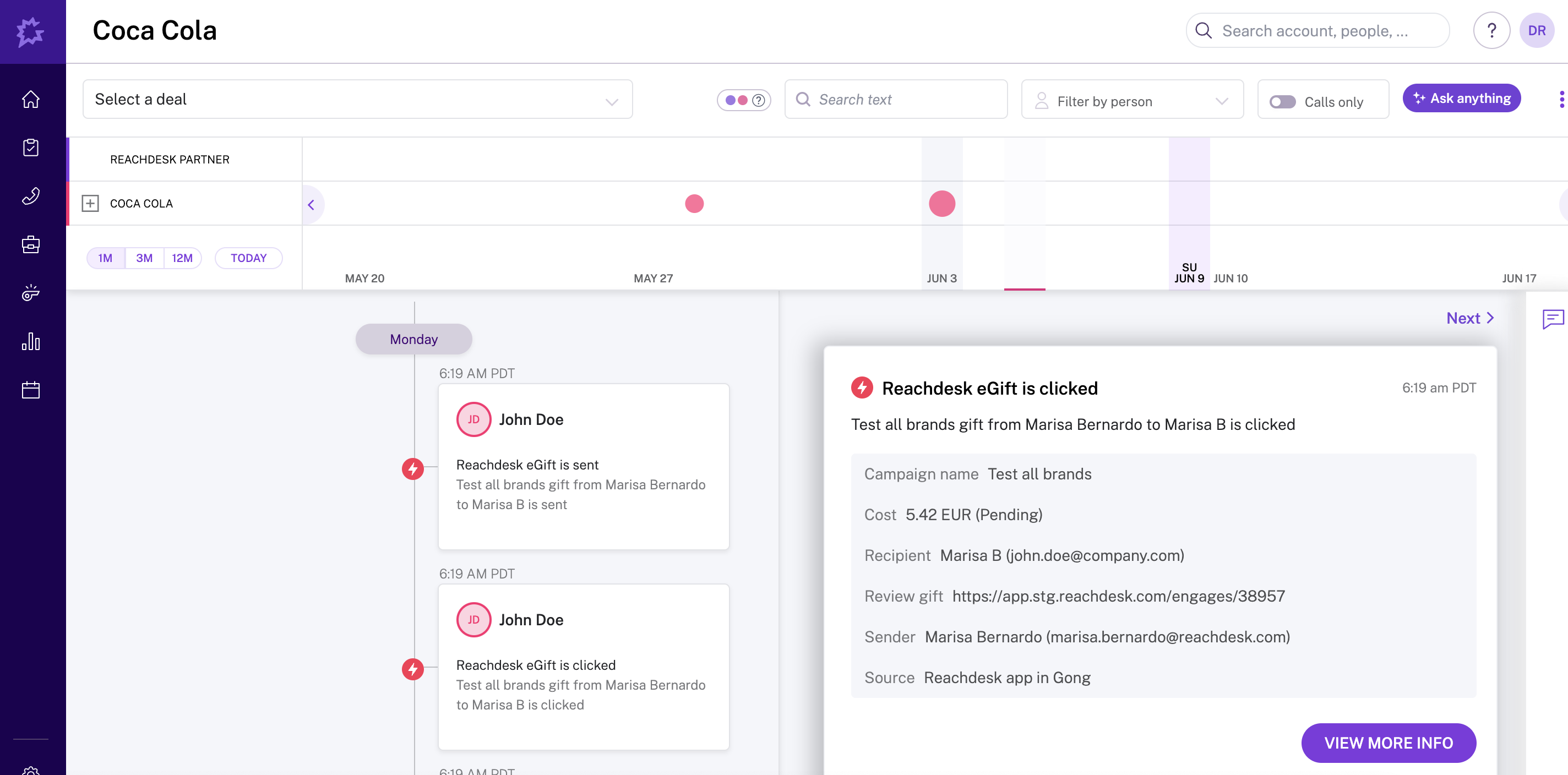Select the large Jun 3 activity dot
This screenshot has width=1568, height=775.
941,203
